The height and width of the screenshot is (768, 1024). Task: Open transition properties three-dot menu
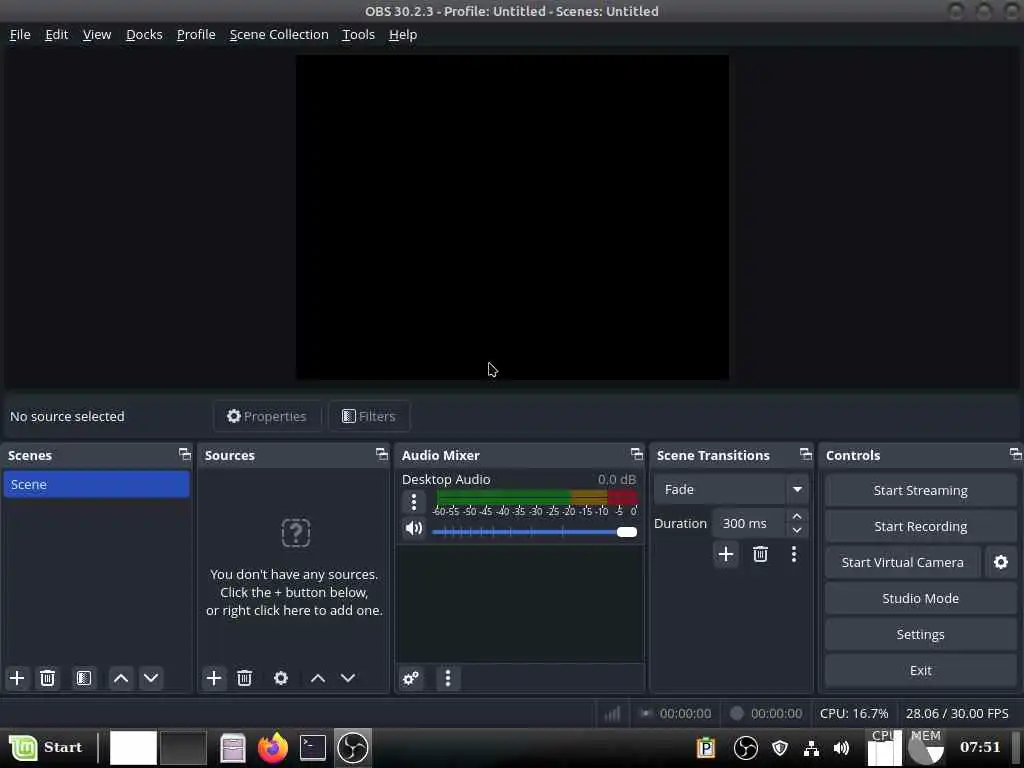794,554
